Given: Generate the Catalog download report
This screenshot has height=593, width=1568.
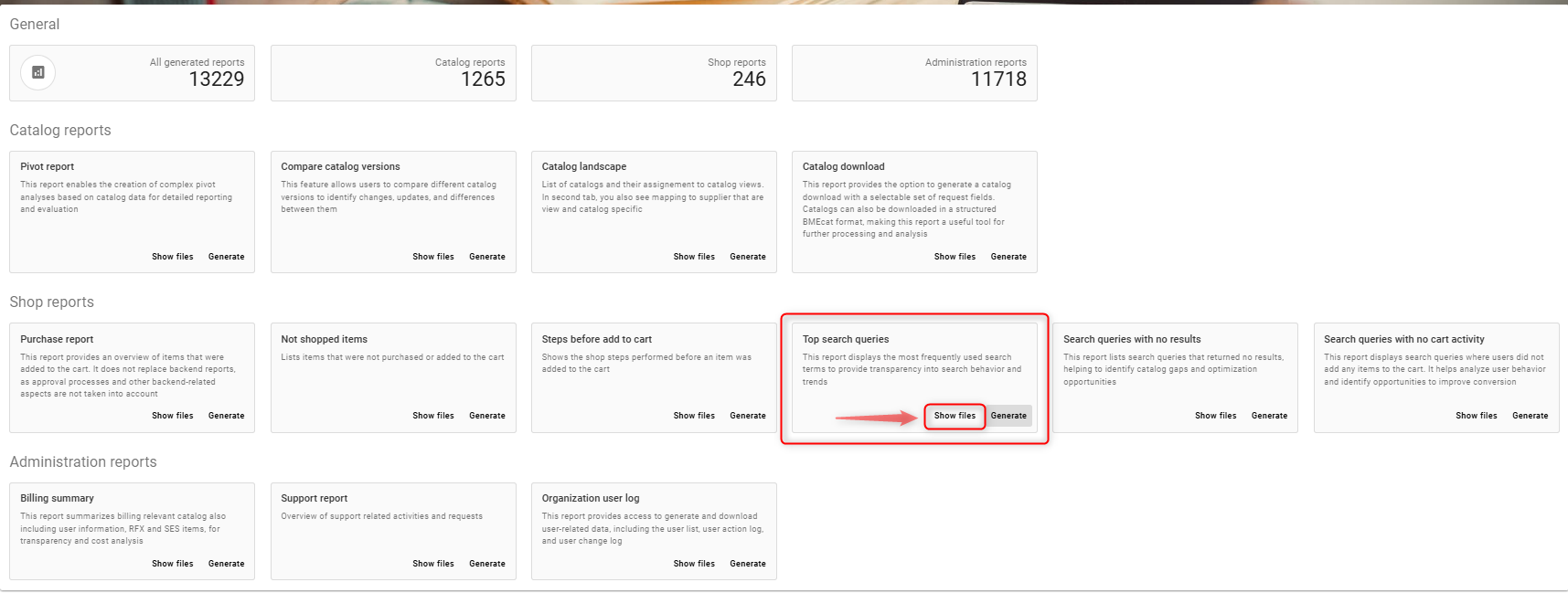Looking at the screenshot, I should tap(1008, 257).
